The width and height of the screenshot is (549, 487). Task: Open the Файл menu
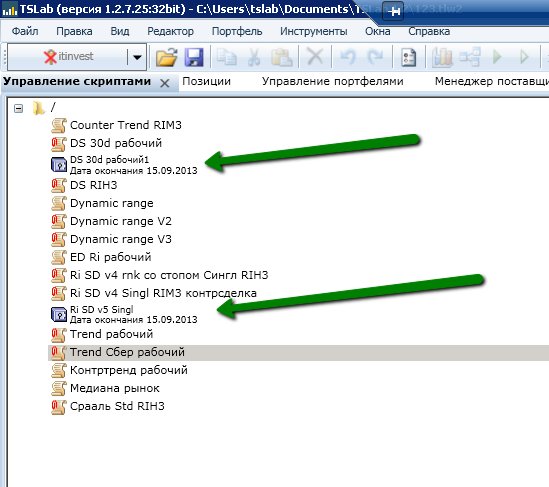(25, 31)
